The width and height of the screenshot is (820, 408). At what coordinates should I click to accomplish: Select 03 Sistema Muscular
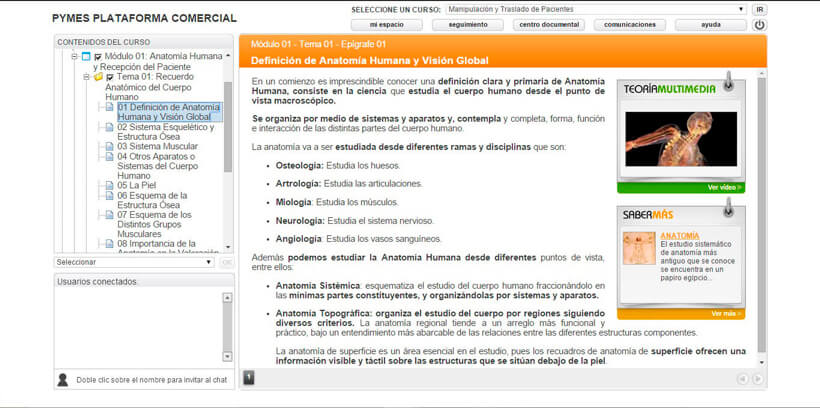[x=157, y=146]
